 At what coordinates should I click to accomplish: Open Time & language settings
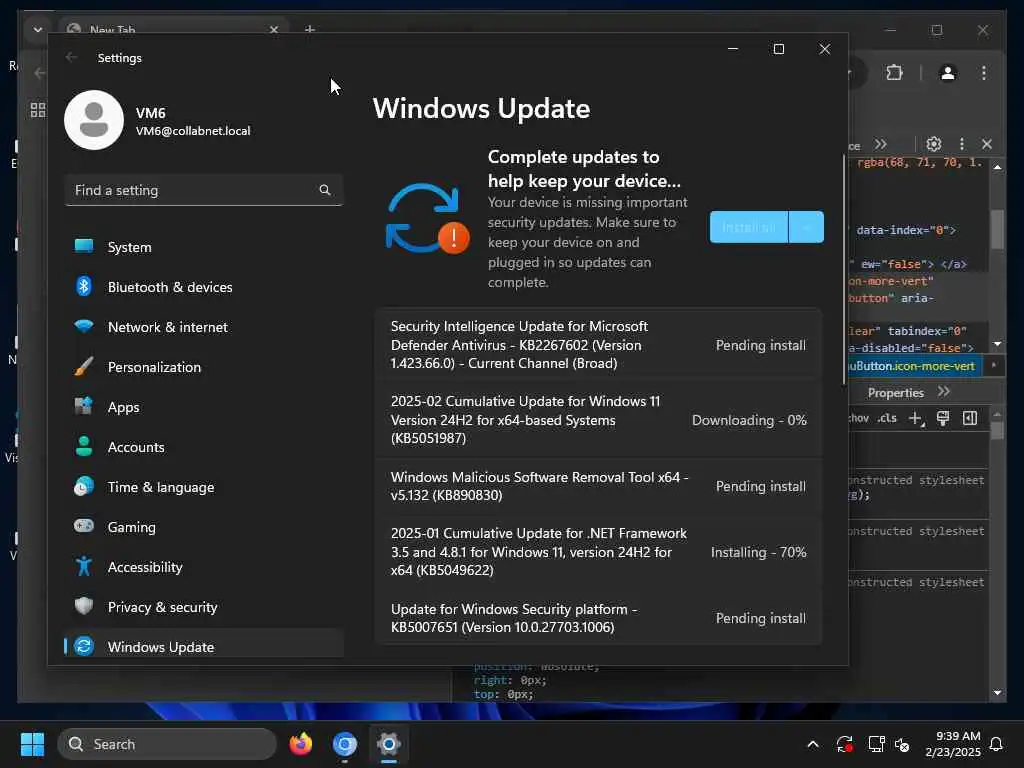point(204,487)
